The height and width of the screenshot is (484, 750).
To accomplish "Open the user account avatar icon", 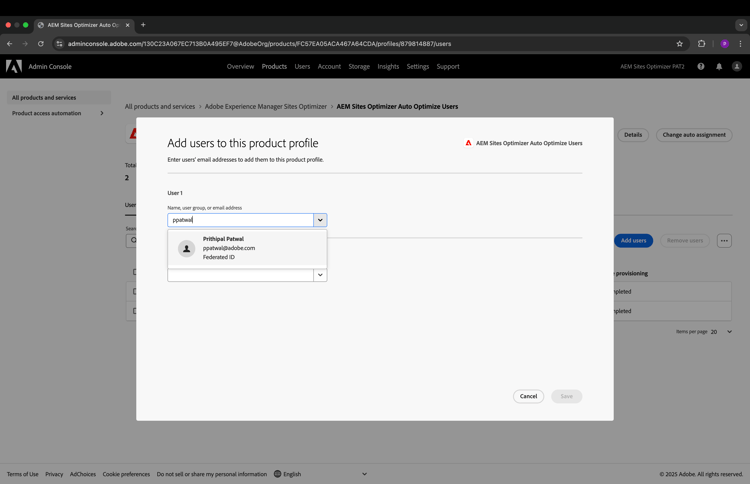I will pyautogui.click(x=737, y=66).
